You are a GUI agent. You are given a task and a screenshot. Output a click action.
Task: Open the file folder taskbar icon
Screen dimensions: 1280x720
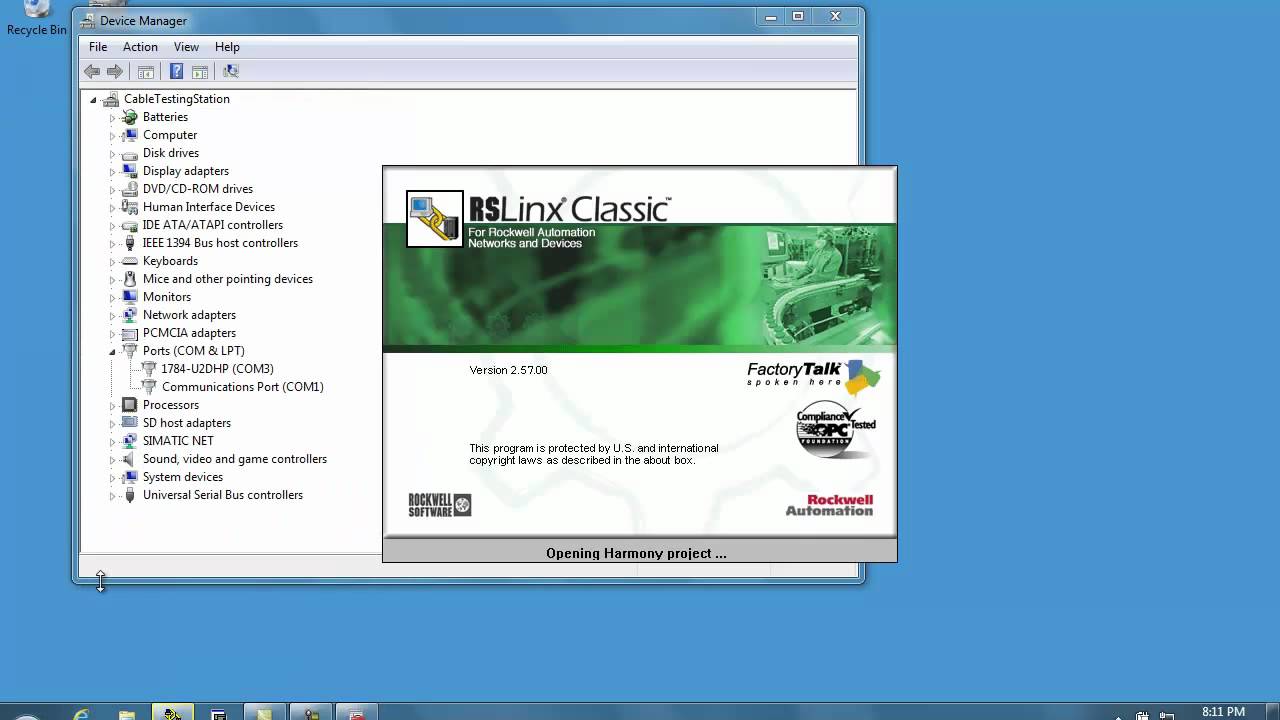tap(127, 714)
